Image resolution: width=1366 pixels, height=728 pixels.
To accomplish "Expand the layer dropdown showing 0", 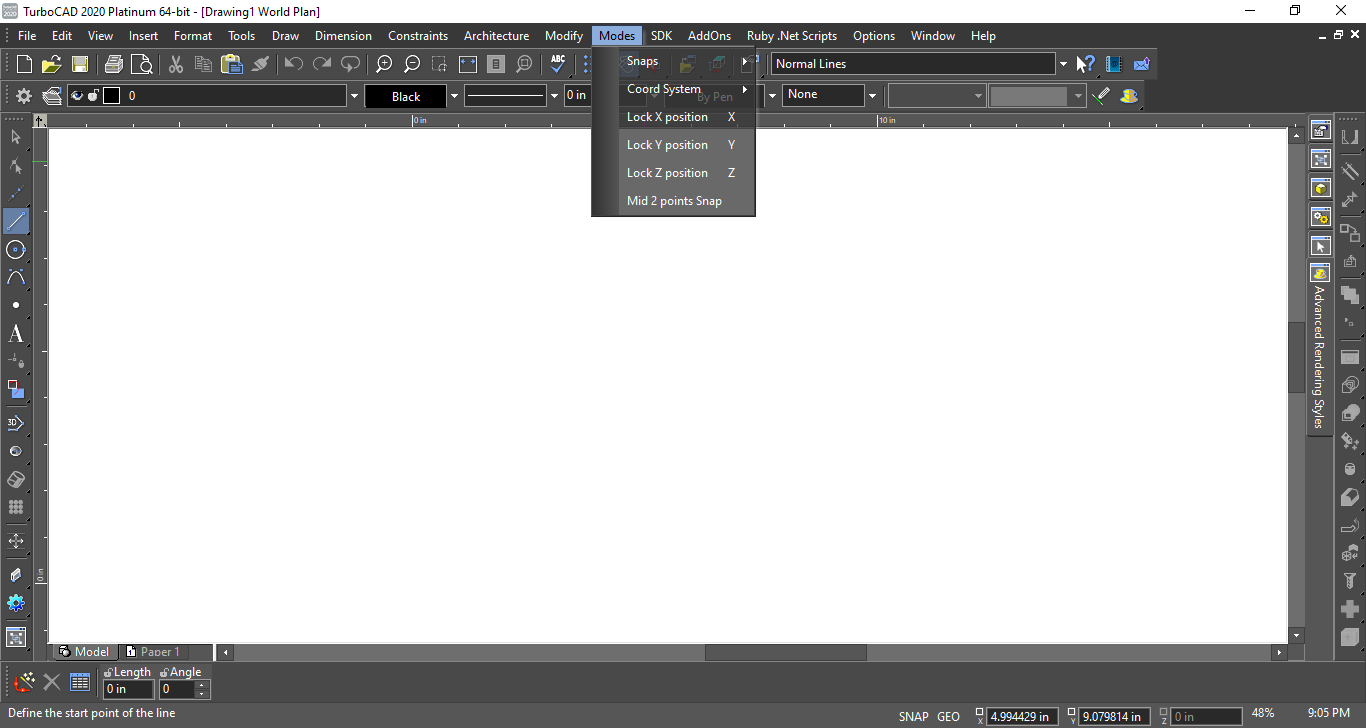I will [x=354, y=96].
